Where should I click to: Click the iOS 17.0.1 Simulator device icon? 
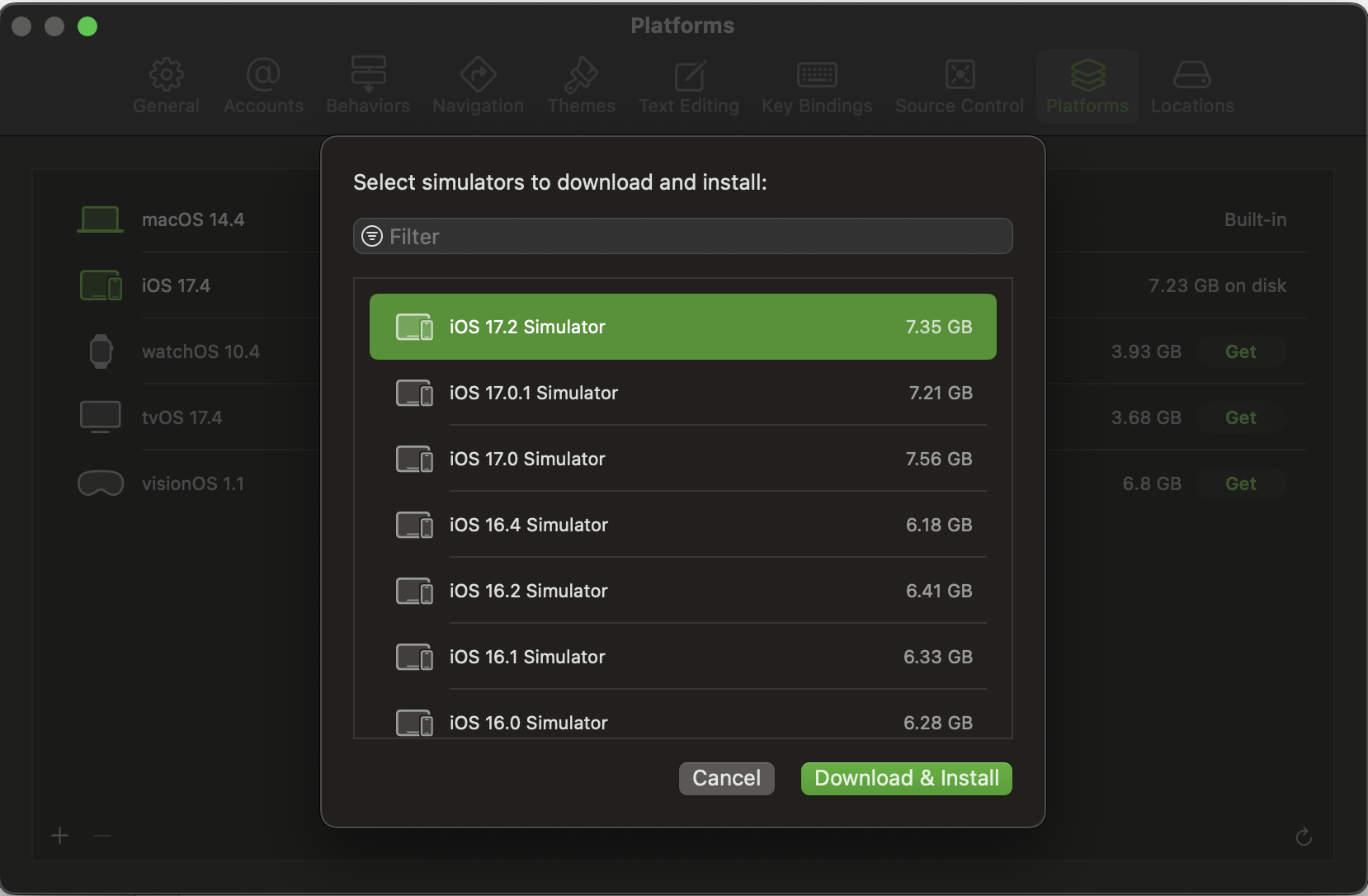pos(414,393)
